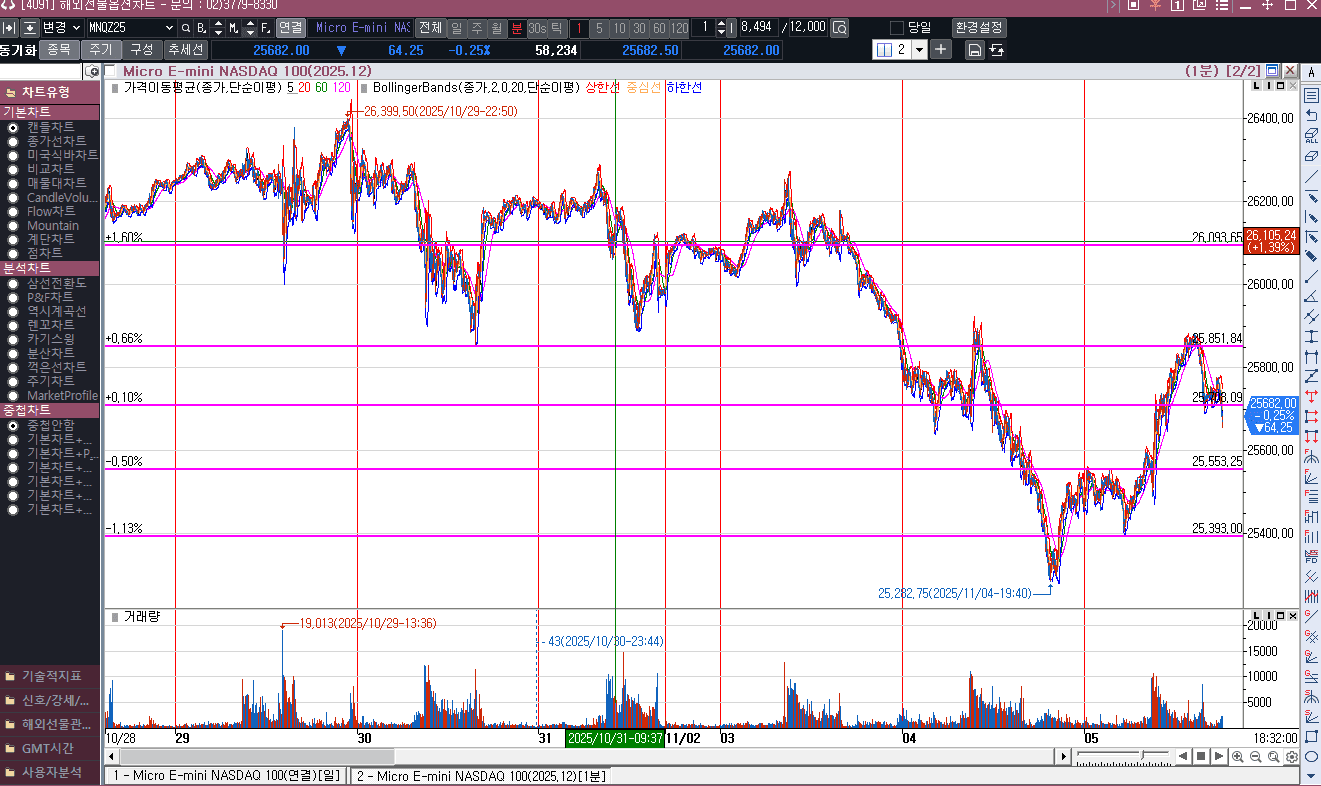Image resolution: width=1321 pixels, height=786 pixels.
Task: Click the zoom out magnifier icon
Action: tap(1256, 757)
